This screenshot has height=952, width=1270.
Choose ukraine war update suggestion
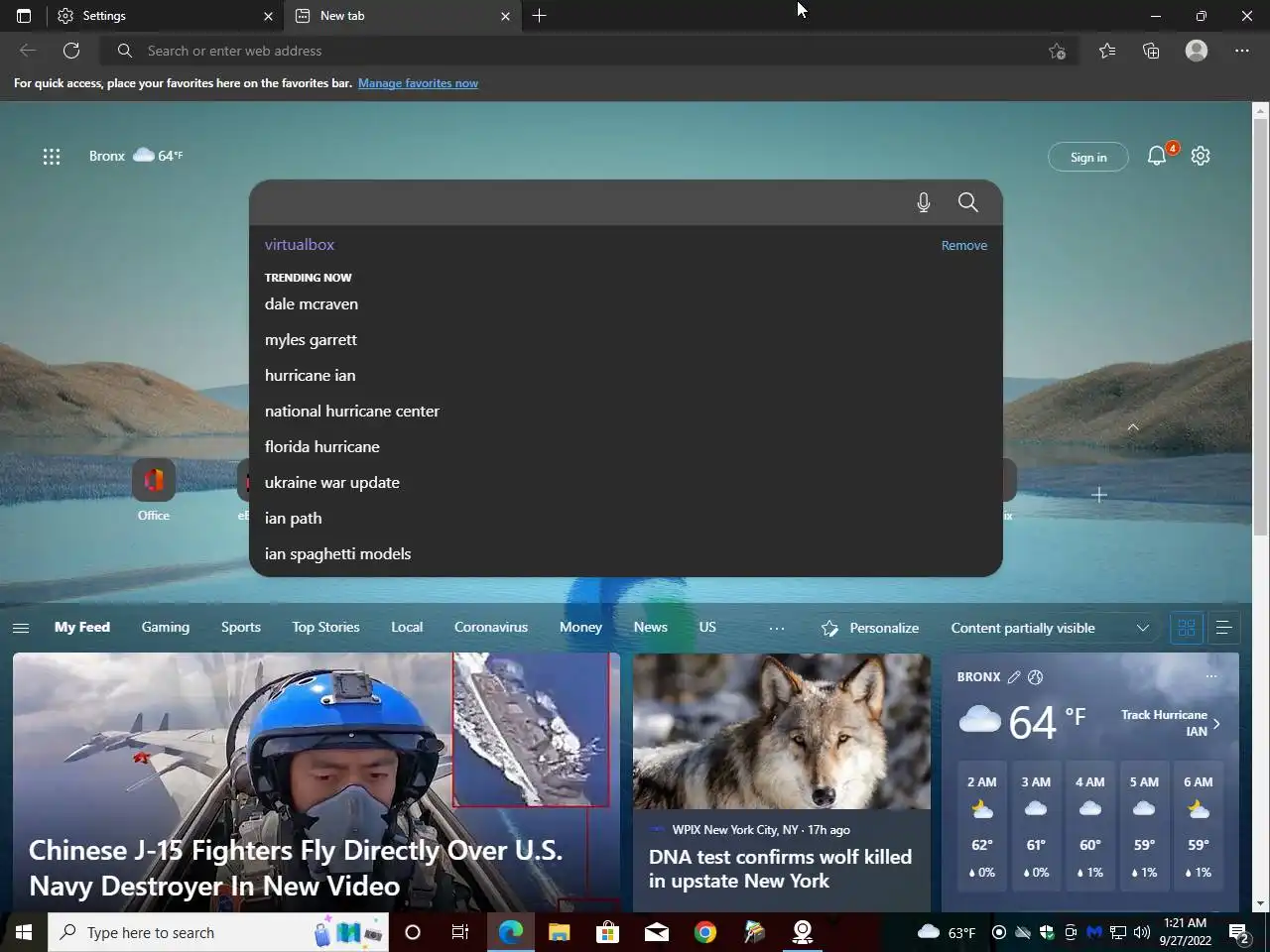coord(332,482)
